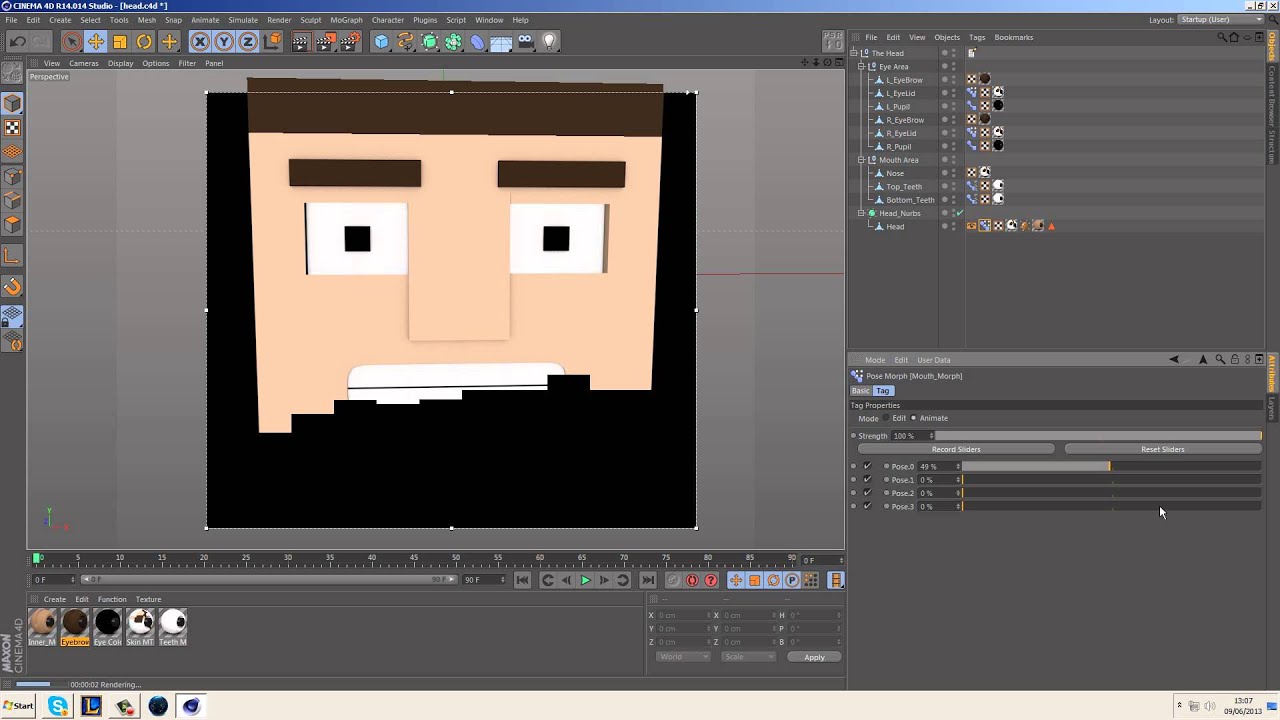The height and width of the screenshot is (720, 1280).
Task: Click the Apply button in coordinates
Action: click(x=814, y=657)
